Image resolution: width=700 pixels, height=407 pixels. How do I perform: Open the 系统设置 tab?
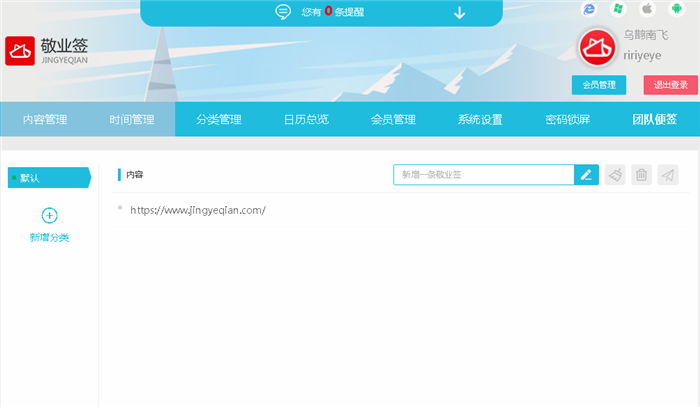[480, 119]
